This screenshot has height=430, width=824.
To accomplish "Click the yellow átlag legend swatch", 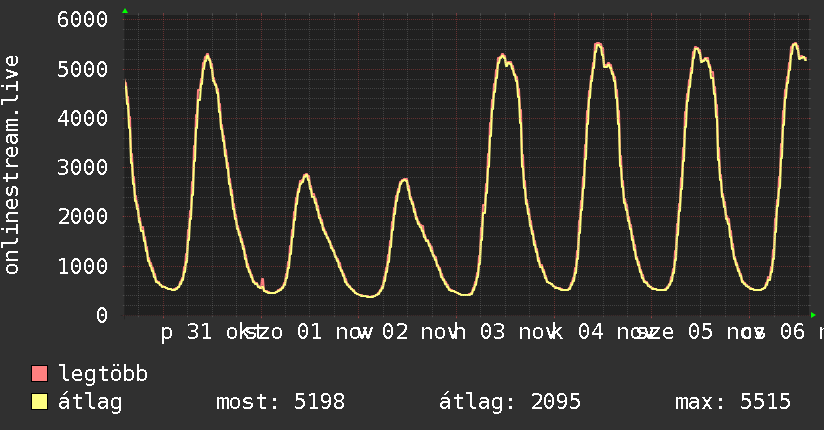I will click(39, 402).
